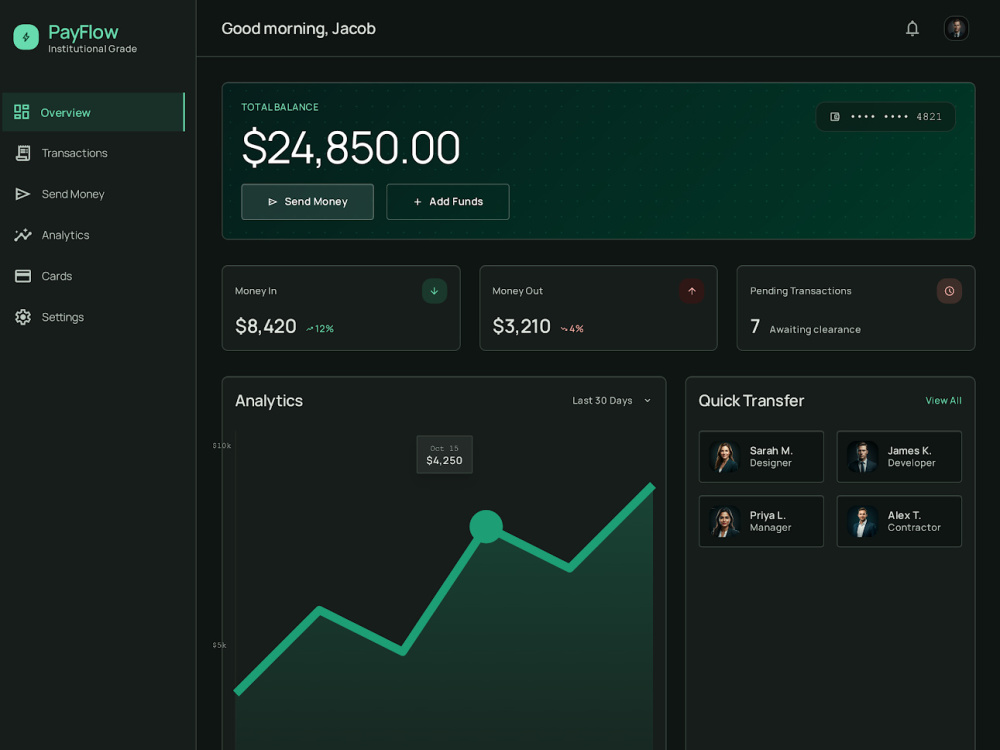Click the TOTAL BALANCE label
This screenshot has width=1000, height=750.
pos(280,107)
